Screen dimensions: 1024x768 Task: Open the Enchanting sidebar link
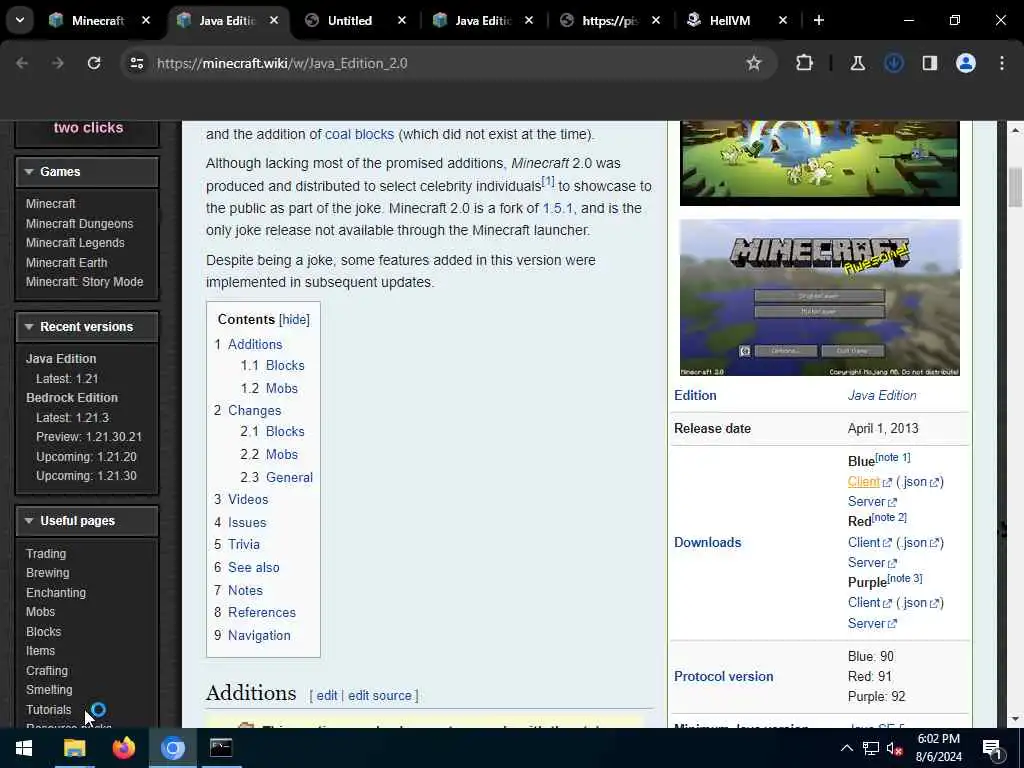tap(56, 592)
